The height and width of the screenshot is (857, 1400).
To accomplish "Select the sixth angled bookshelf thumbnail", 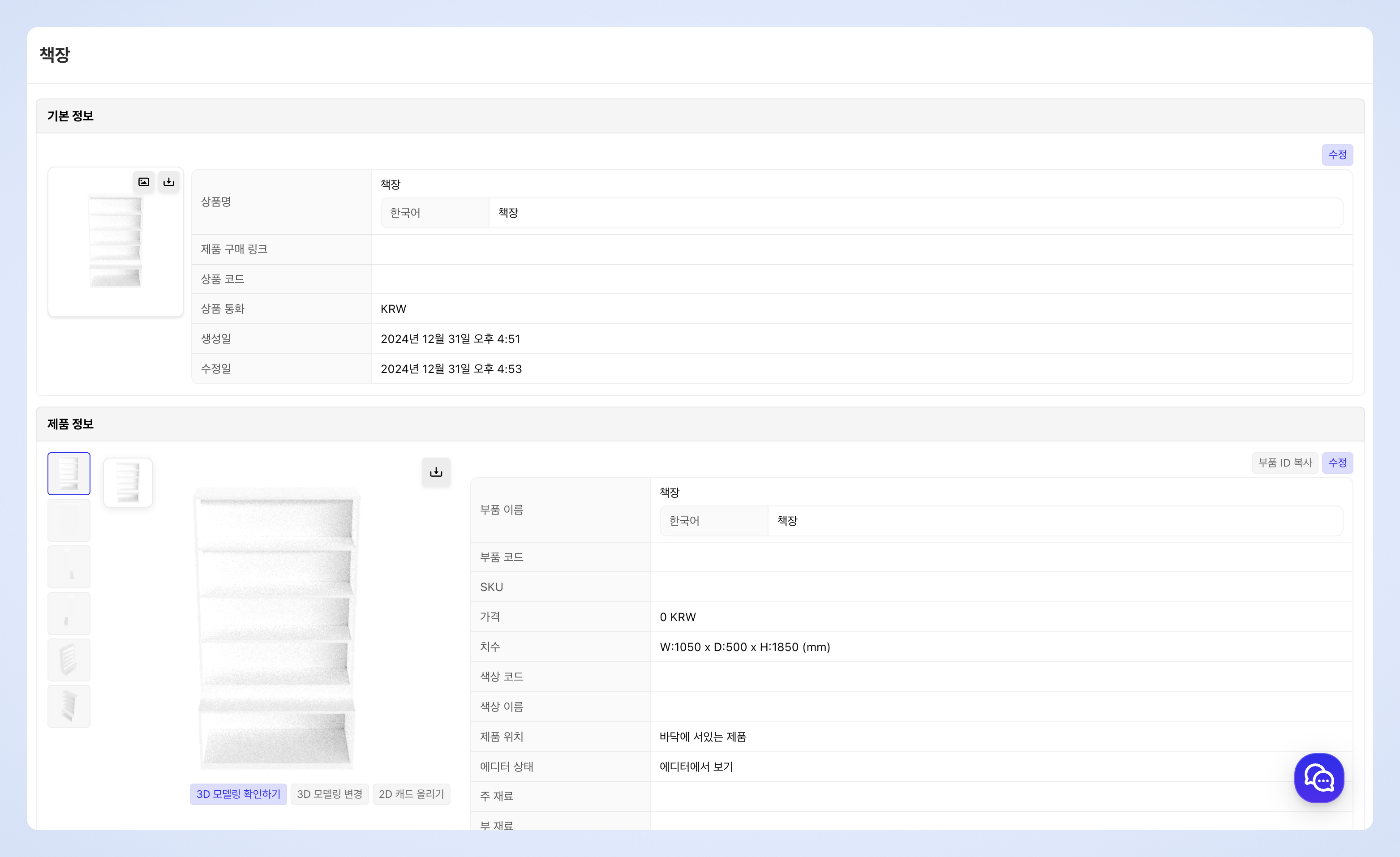I will click(69, 707).
